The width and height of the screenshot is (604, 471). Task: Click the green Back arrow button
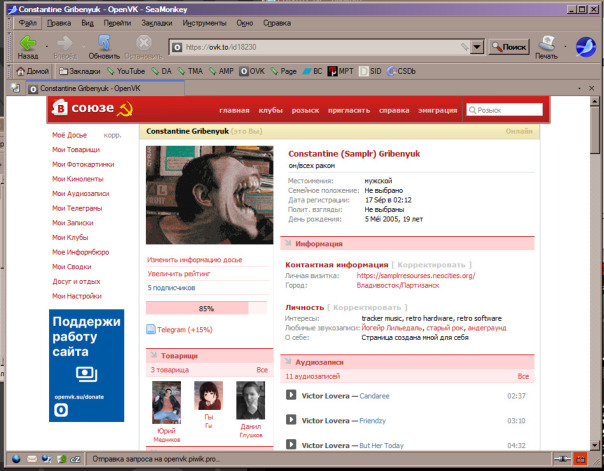pos(28,43)
